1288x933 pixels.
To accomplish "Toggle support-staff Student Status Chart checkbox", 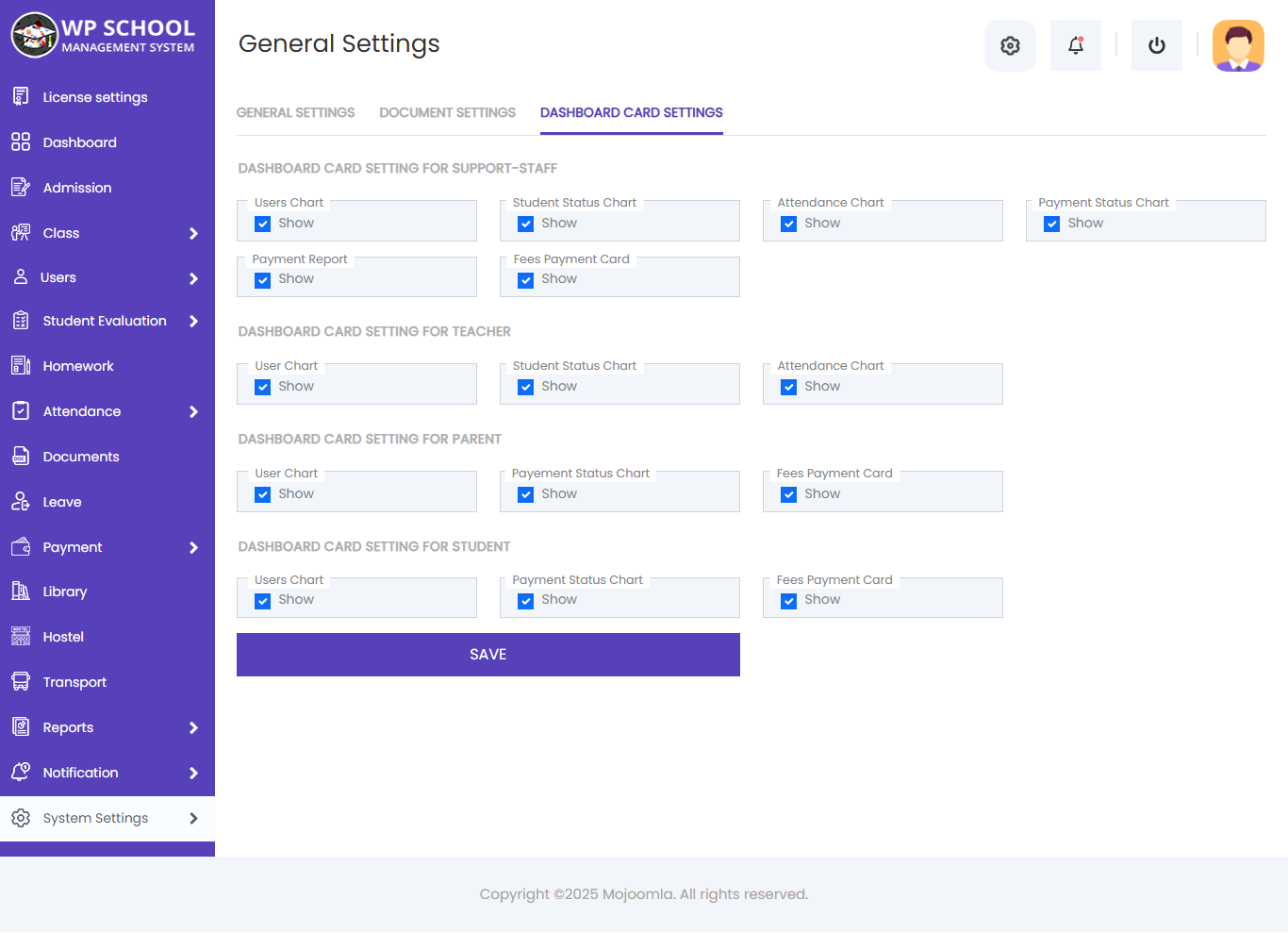I will pyautogui.click(x=526, y=225).
